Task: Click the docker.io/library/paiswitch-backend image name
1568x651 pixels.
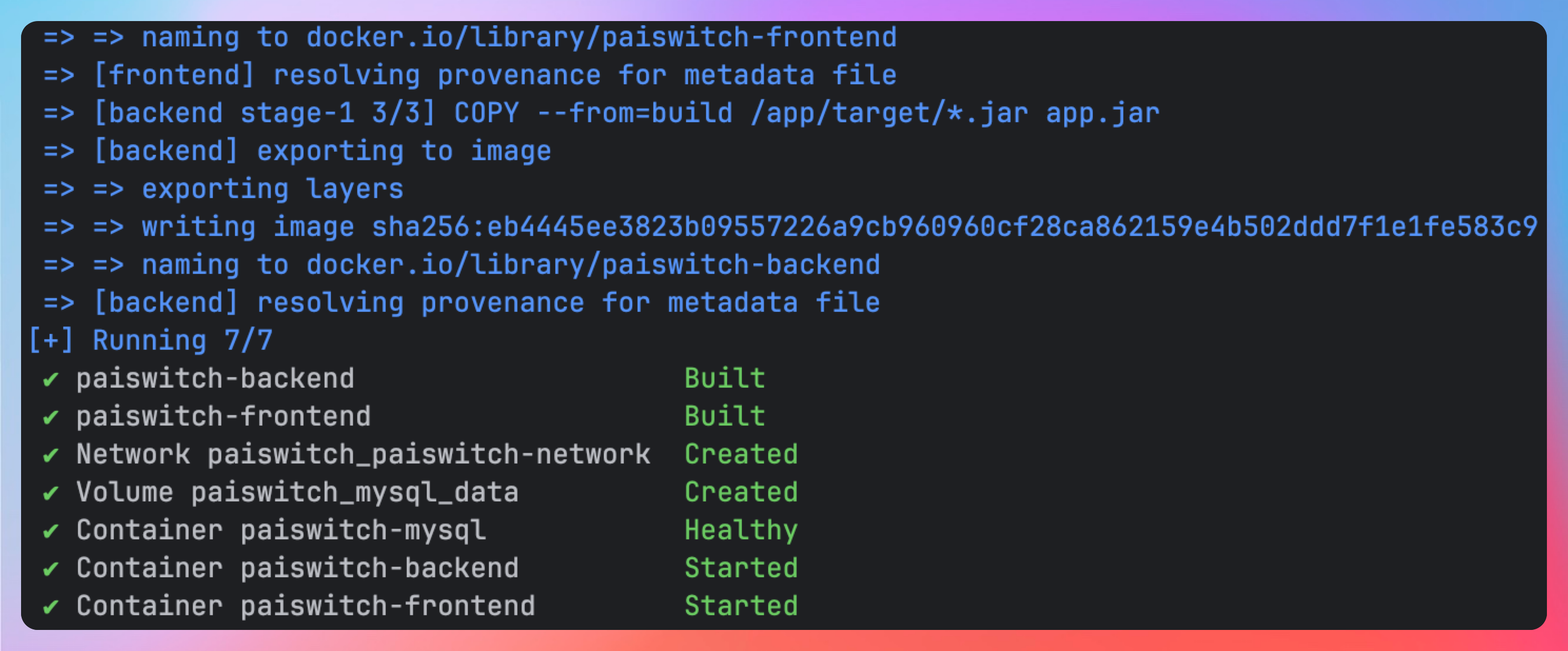Action: tap(593, 265)
